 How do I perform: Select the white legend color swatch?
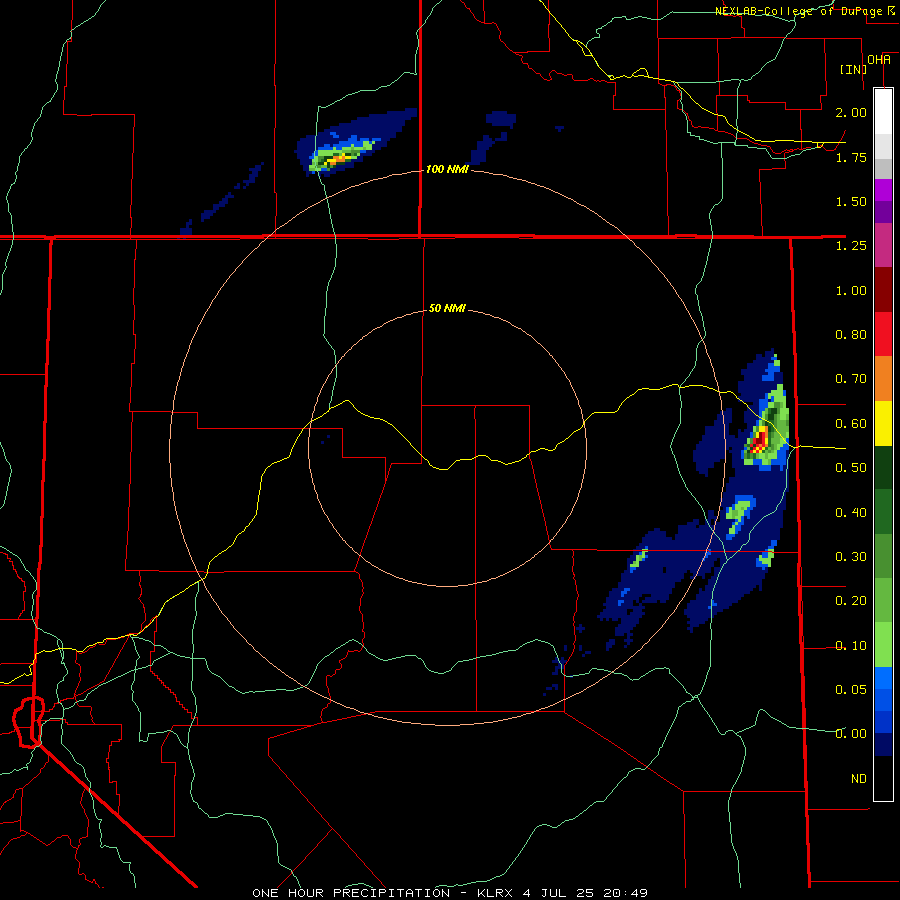(883, 111)
